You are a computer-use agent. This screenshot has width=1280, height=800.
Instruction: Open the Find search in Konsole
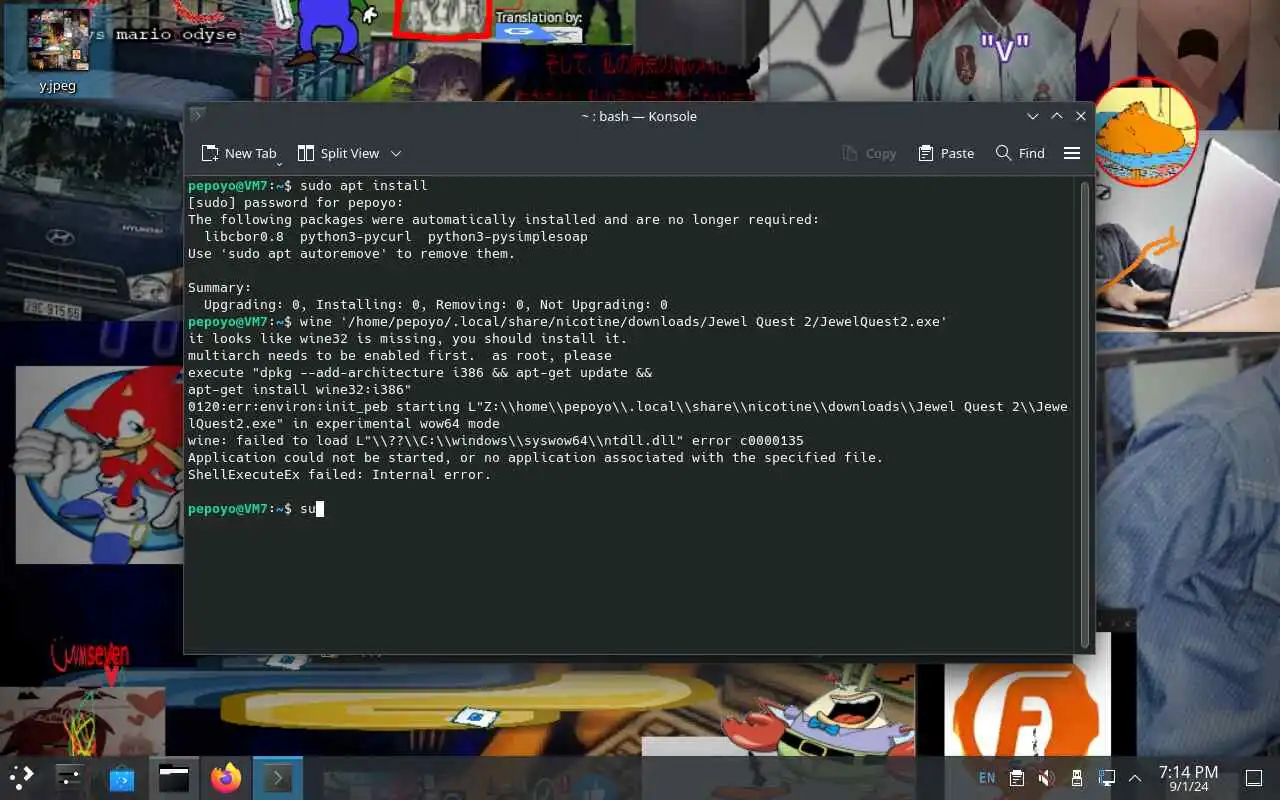1020,153
